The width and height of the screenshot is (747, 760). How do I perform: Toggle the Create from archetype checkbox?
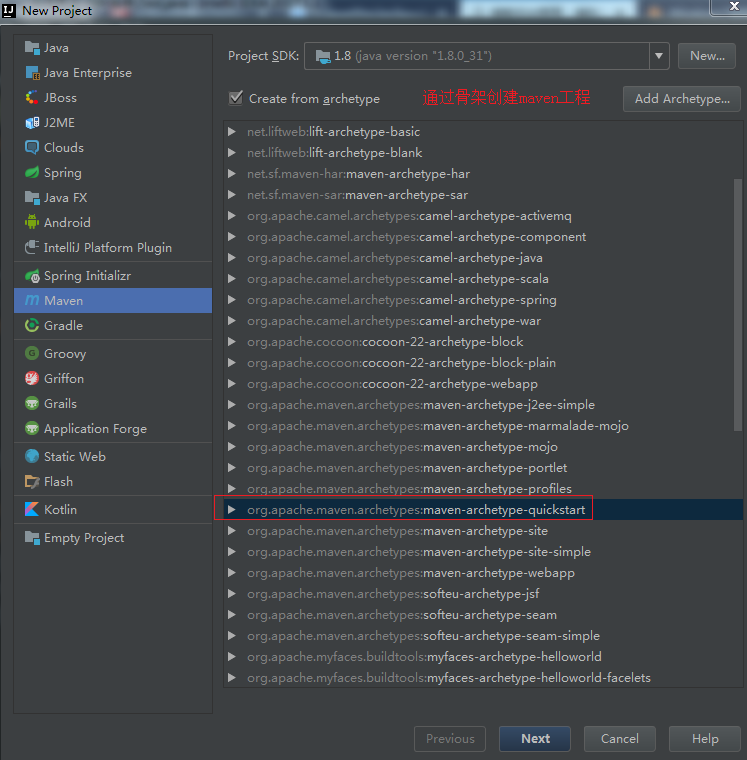(236, 98)
